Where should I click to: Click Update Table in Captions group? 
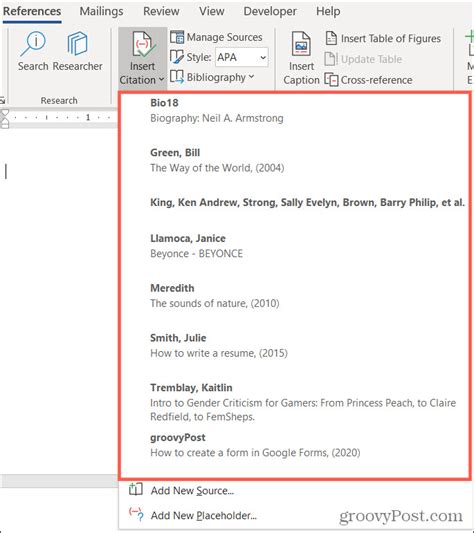[x=363, y=59]
